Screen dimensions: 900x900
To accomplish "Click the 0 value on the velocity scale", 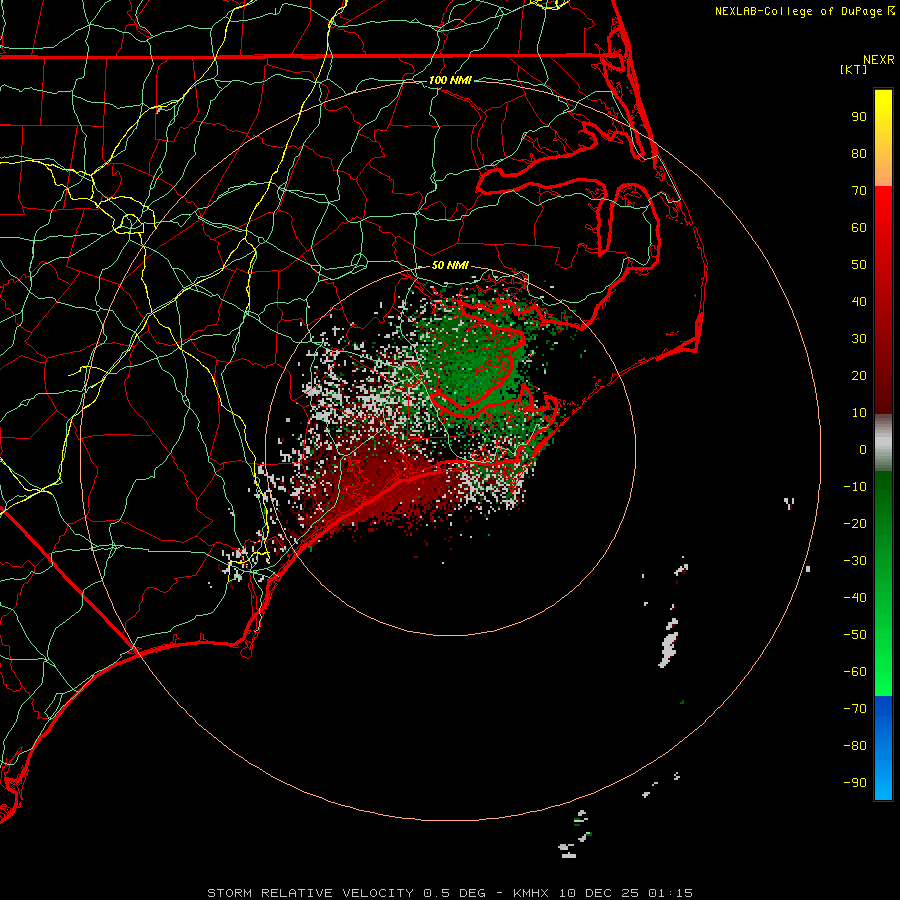I will coord(863,449).
